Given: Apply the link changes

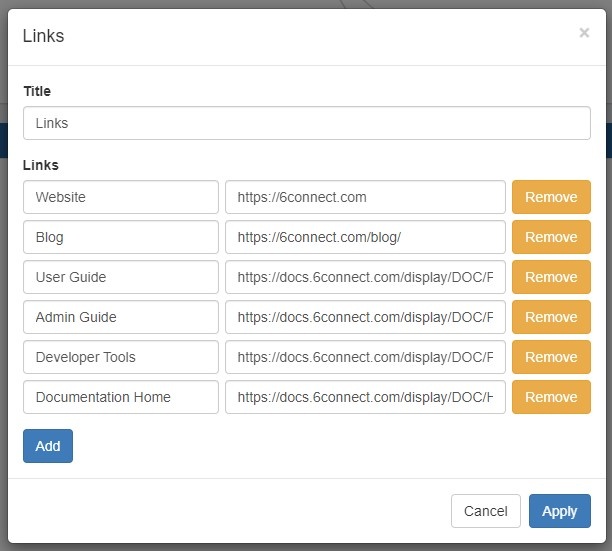Looking at the screenshot, I should (x=559, y=511).
